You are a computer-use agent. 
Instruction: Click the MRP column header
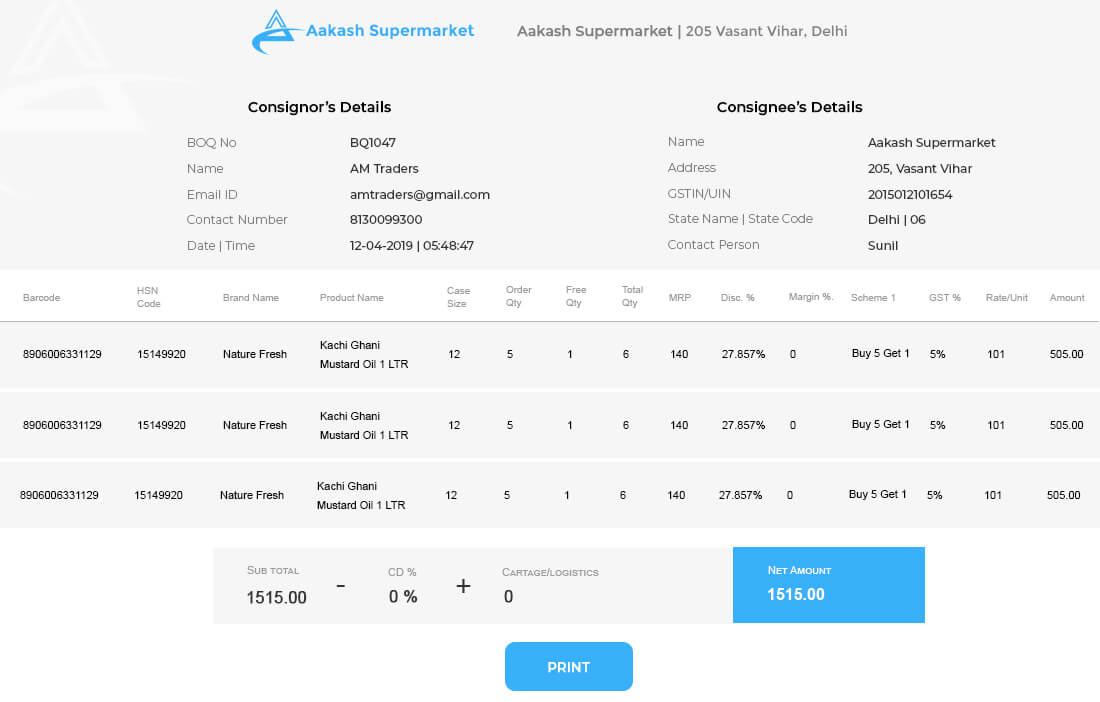[x=680, y=298]
